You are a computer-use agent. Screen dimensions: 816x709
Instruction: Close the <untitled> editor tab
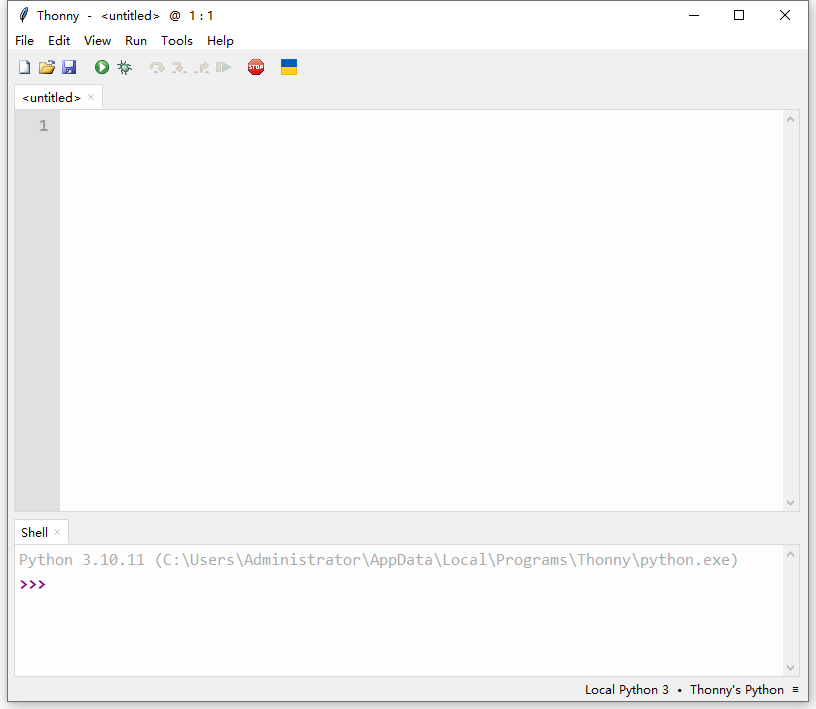pos(91,97)
